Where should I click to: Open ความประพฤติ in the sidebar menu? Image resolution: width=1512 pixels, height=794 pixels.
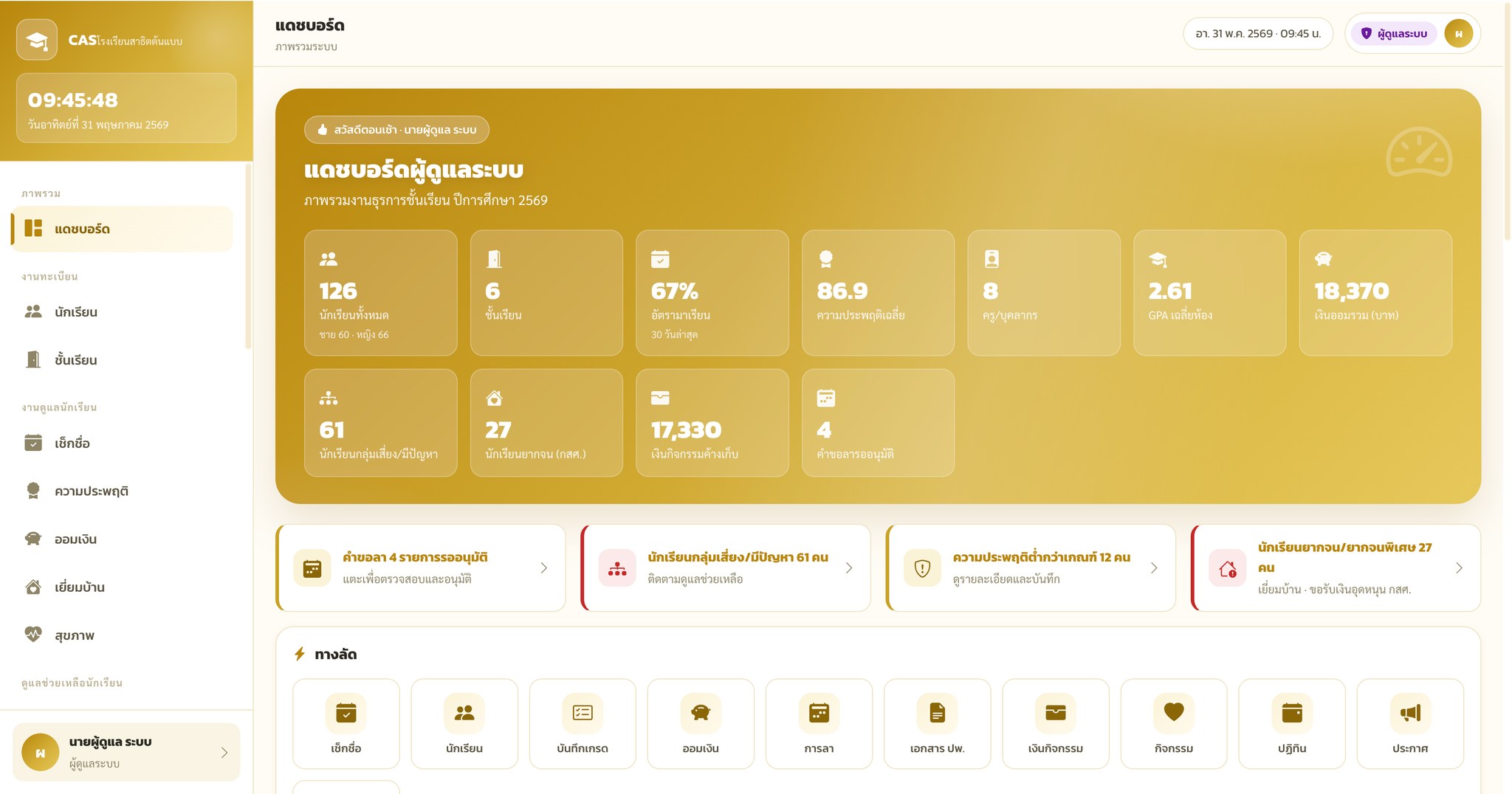tap(123, 491)
